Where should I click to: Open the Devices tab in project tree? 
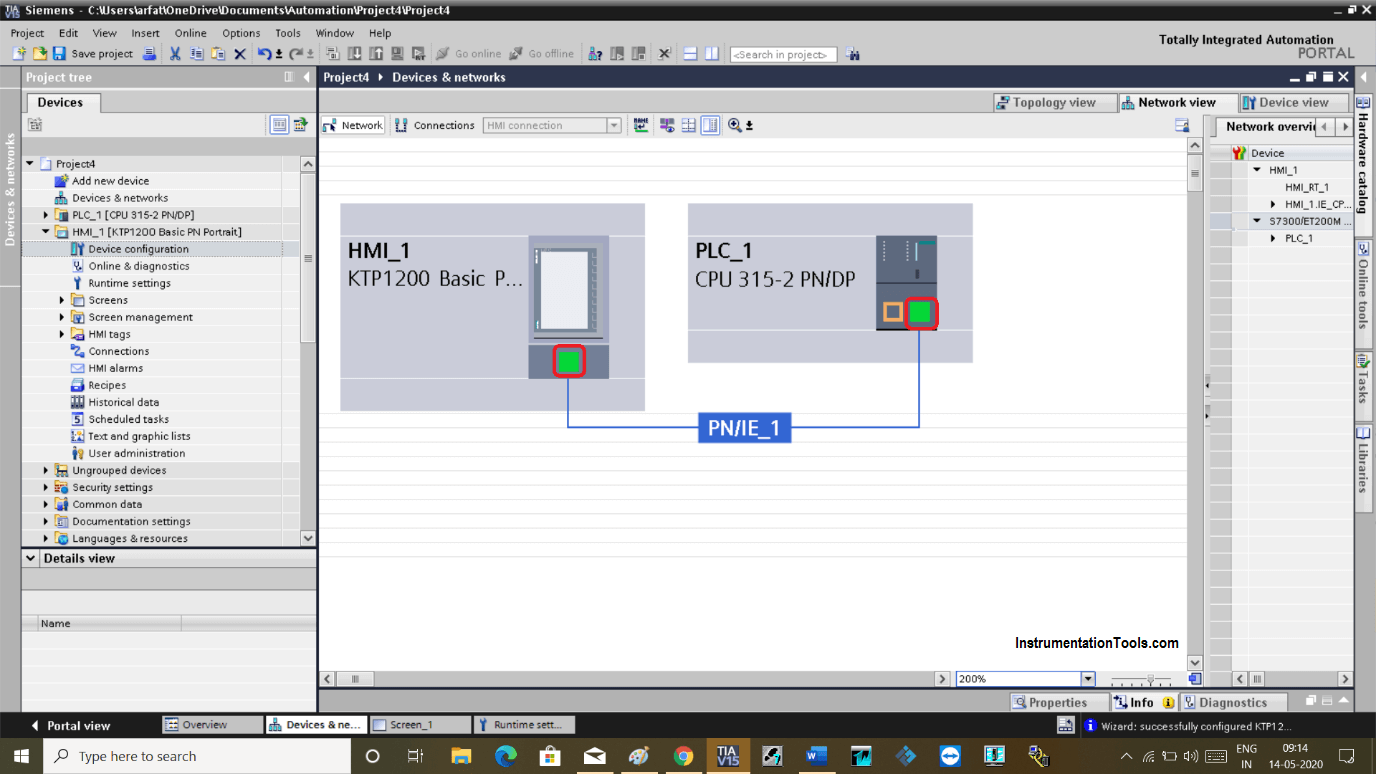click(x=60, y=102)
